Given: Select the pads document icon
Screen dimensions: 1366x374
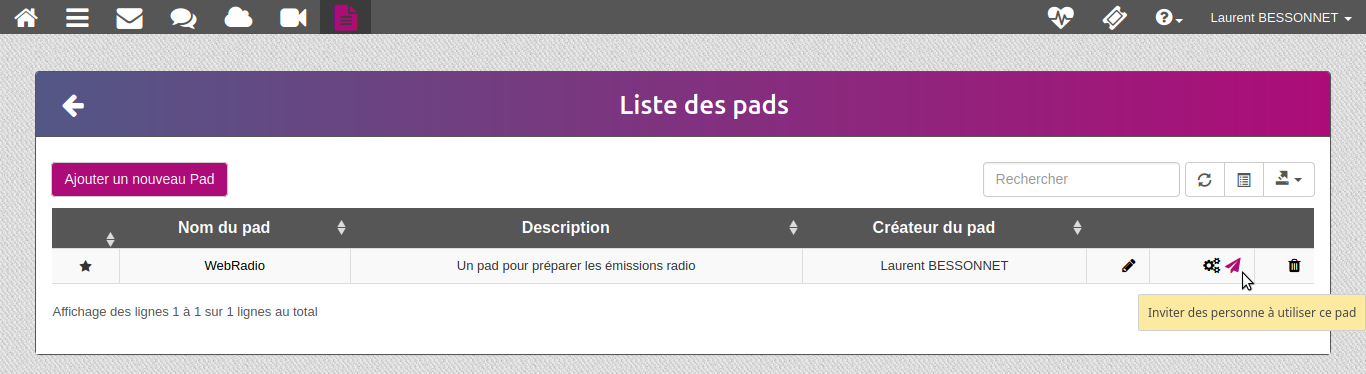Looking at the screenshot, I should pos(346,17).
